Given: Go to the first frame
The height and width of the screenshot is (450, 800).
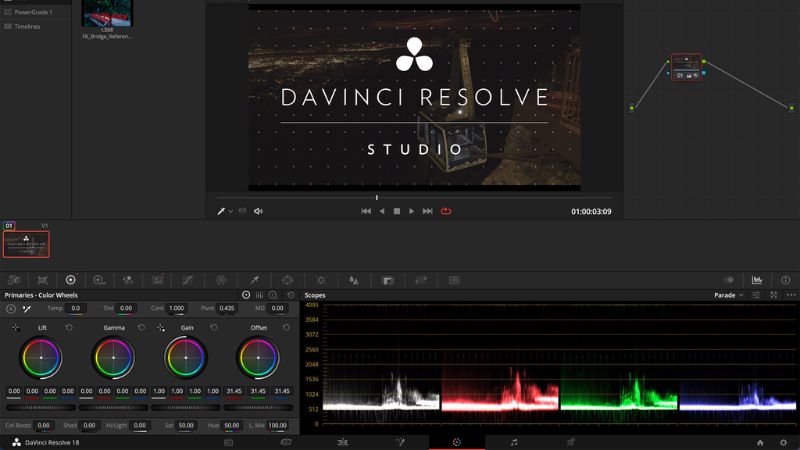Looking at the screenshot, I should click(366, 211).
